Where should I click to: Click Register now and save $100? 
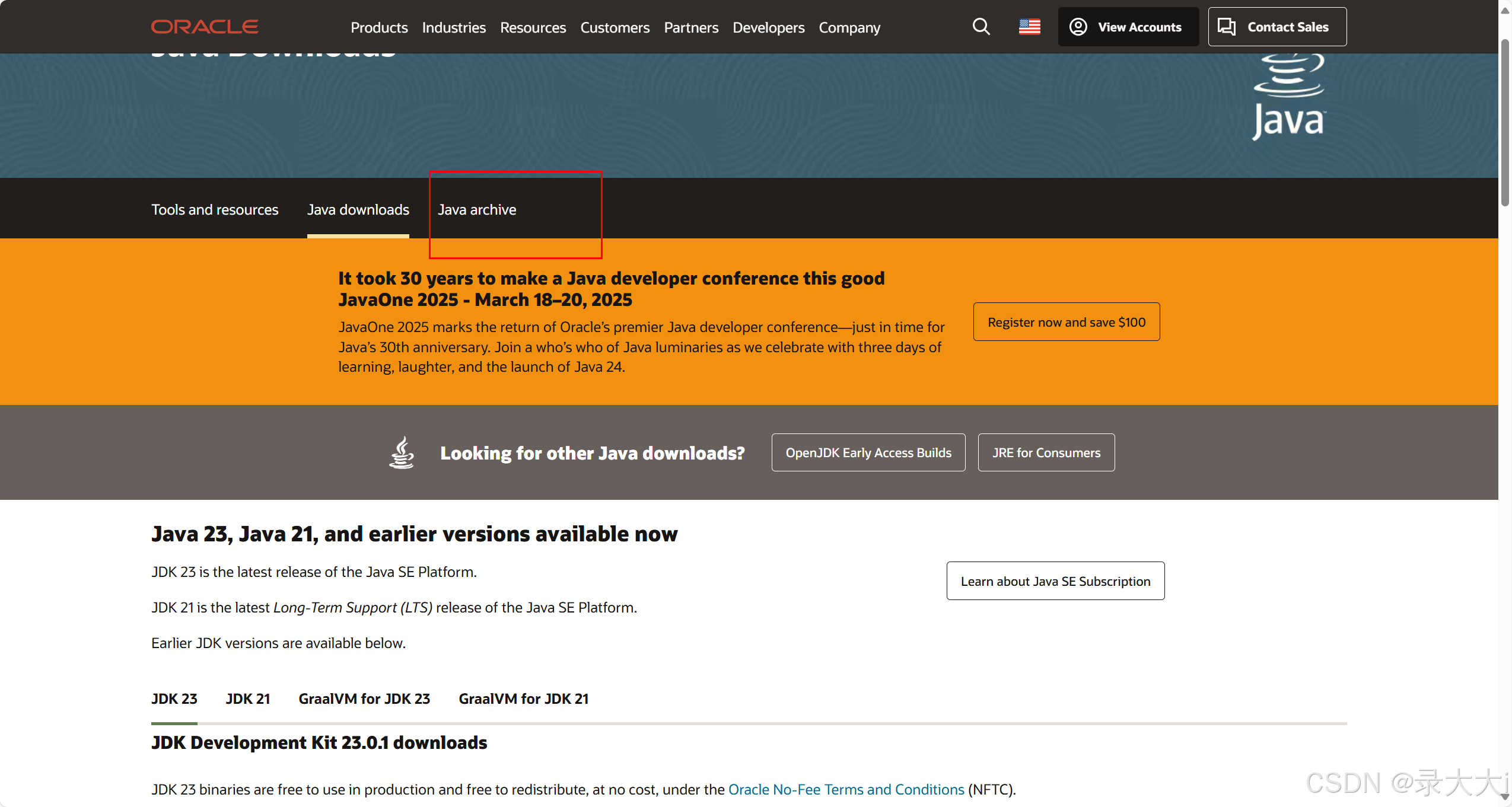1066,322
